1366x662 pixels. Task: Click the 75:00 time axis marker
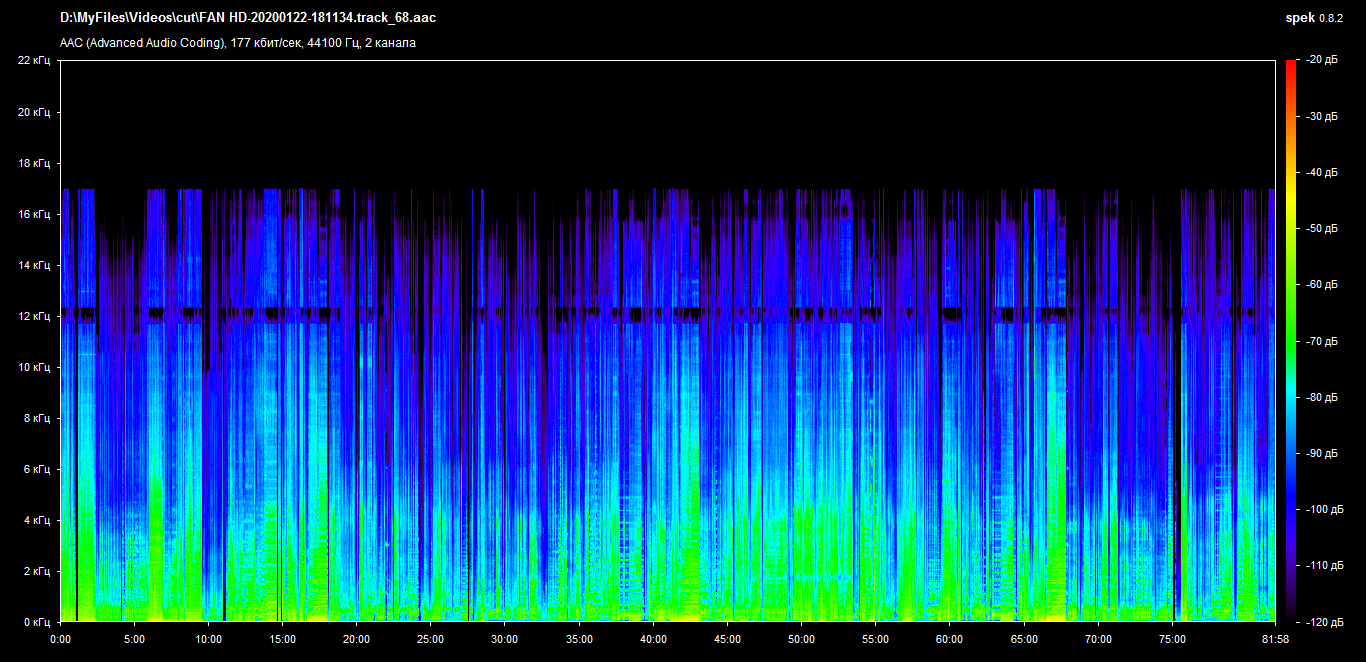tap(1172, 639)
